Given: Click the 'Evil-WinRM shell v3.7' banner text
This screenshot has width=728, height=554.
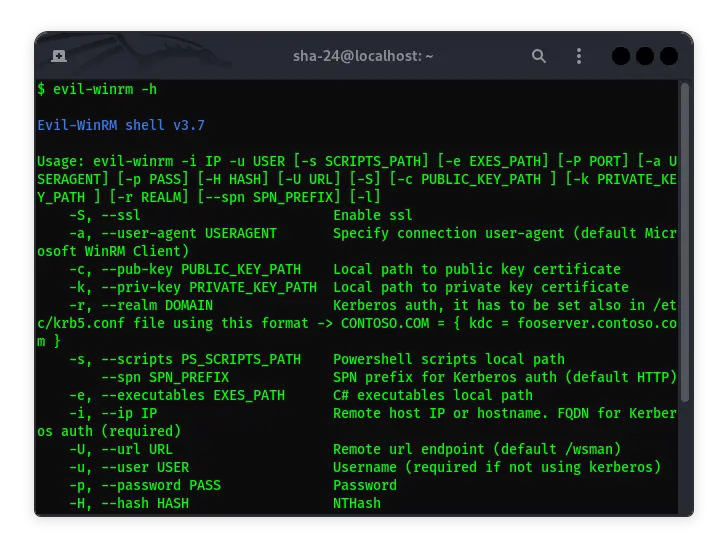Looking at the screenshot, I should tap(121, 125).
